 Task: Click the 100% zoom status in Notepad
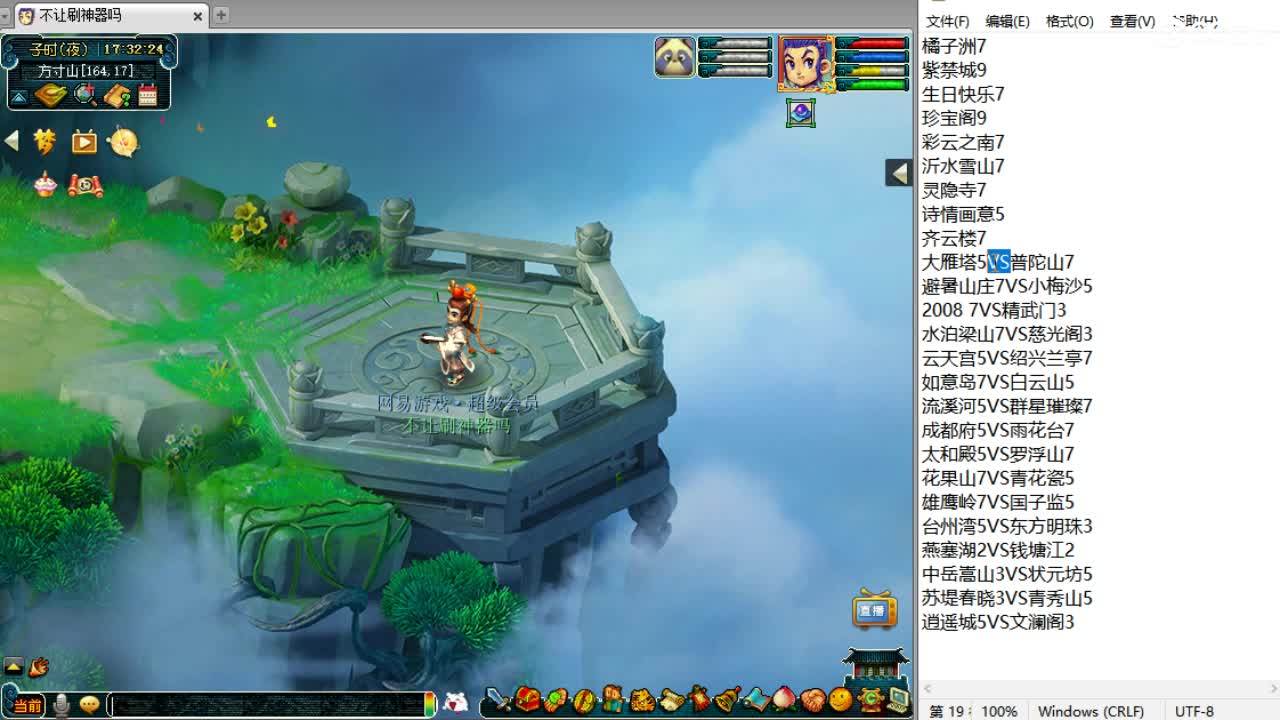(x=999, y=711)
